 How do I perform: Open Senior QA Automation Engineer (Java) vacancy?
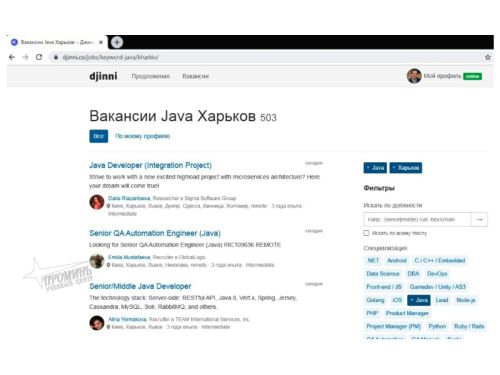coord(155,233)
